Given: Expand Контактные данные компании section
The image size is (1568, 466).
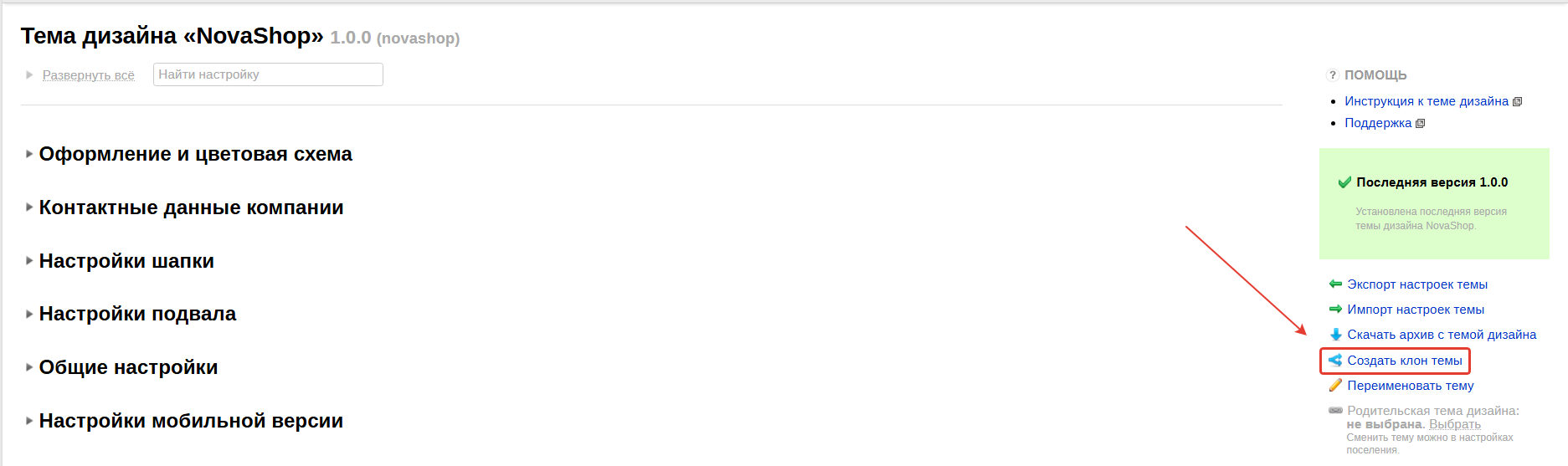Looking at the screenshot, I should tap(191, 207).
